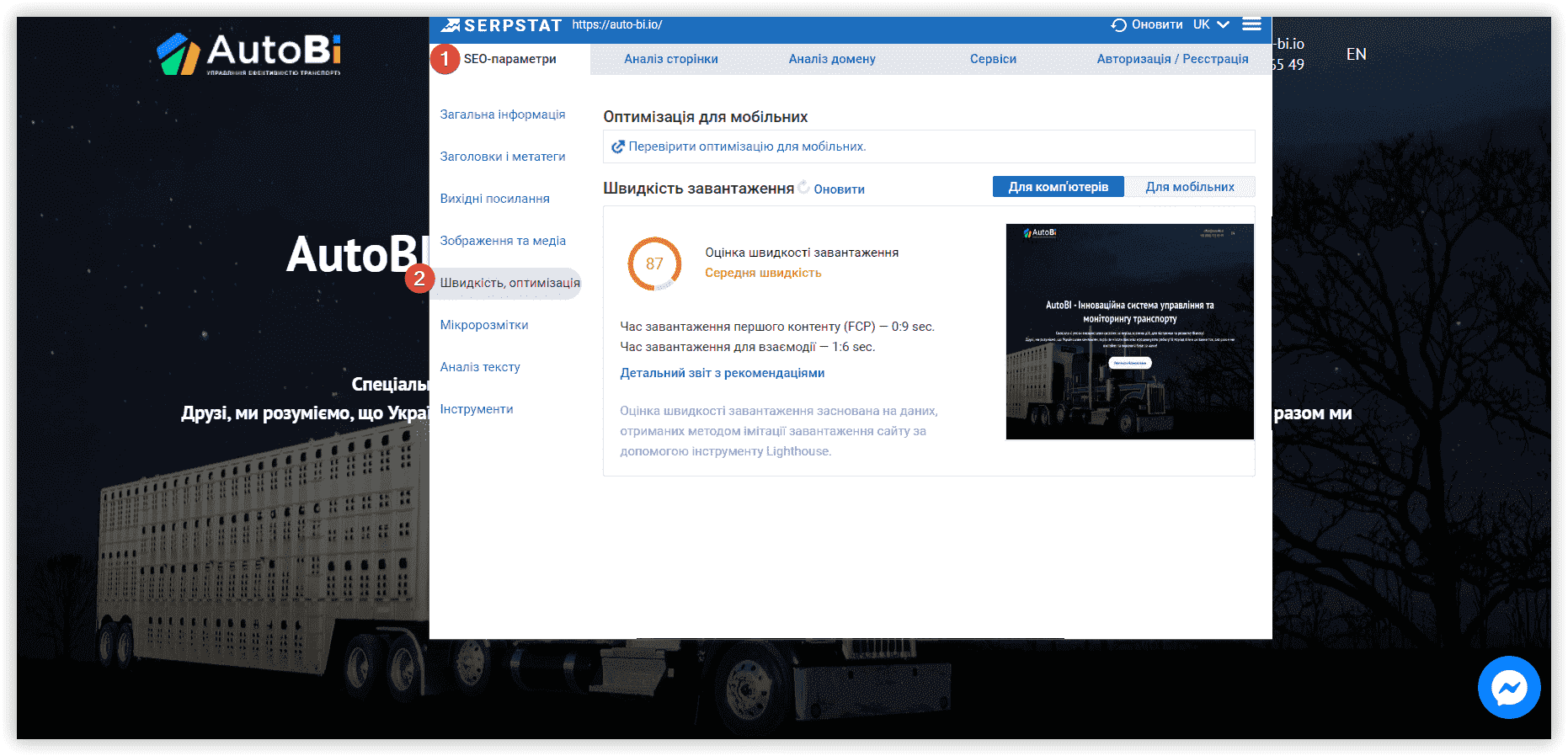Click the https://auto-bi.io/ URL in header
The width and height of the screenshot is (1568, 756).
tap(617, 24)
